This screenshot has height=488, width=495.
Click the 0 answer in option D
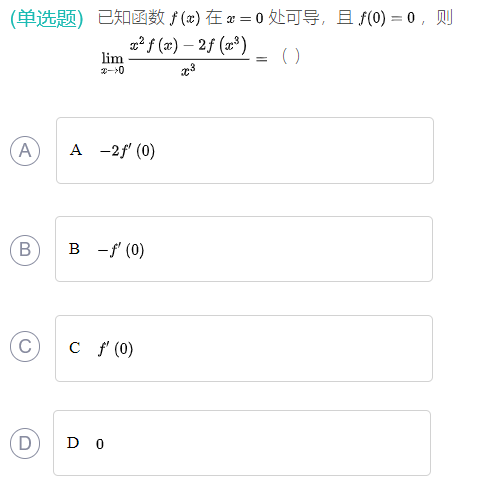(100, 444)
